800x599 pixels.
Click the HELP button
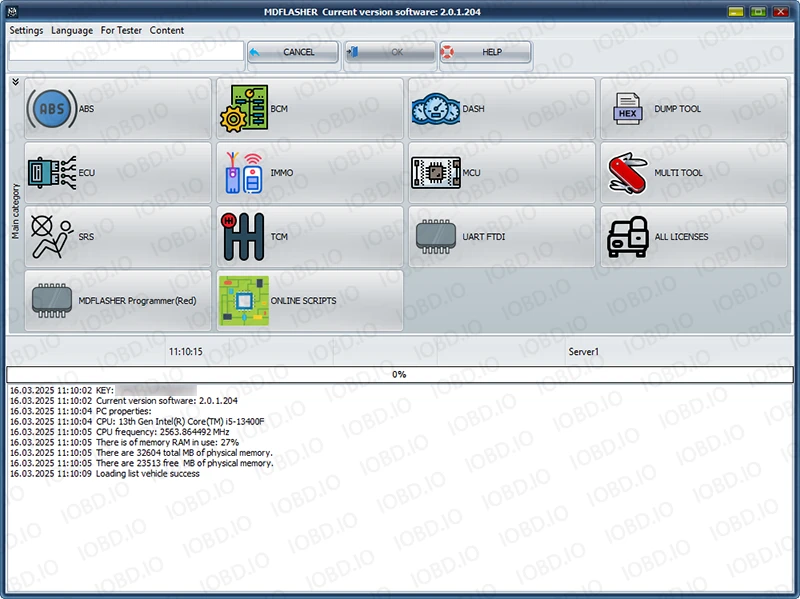[486, 52]
